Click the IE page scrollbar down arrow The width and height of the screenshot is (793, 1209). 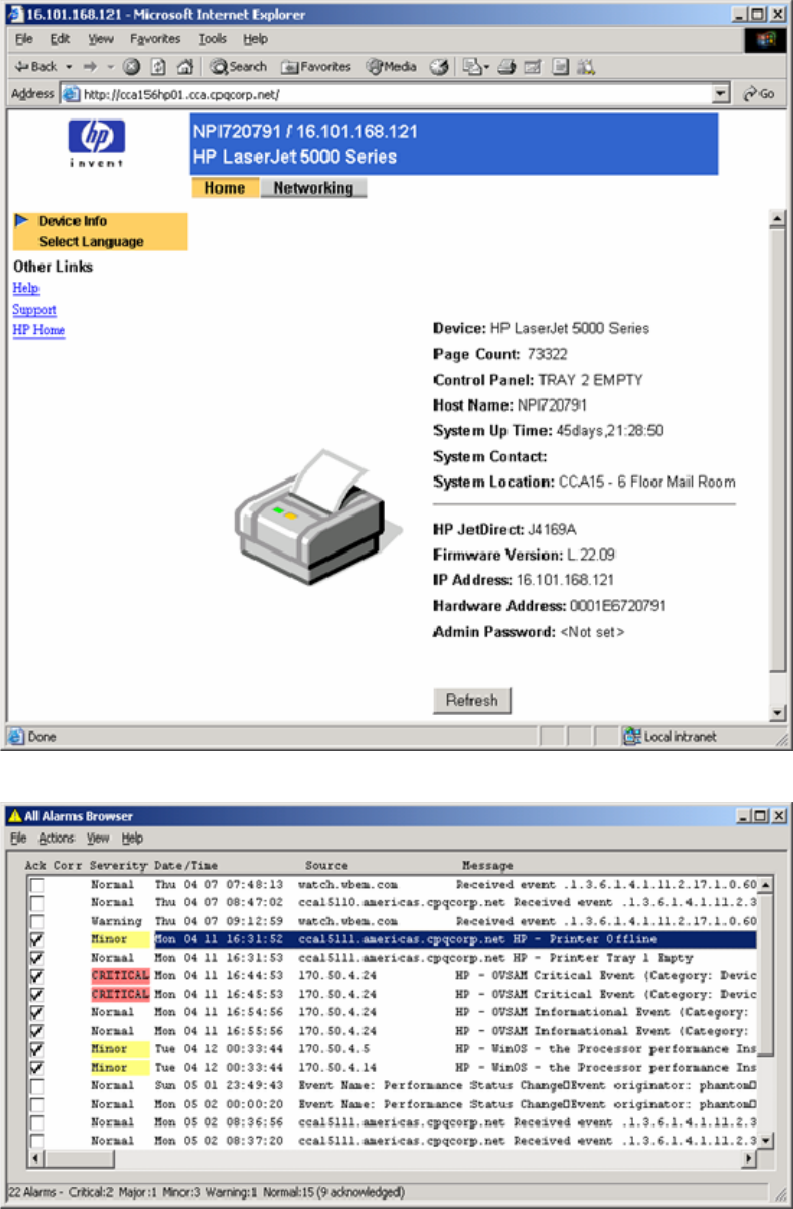click(x=776, y=712)
